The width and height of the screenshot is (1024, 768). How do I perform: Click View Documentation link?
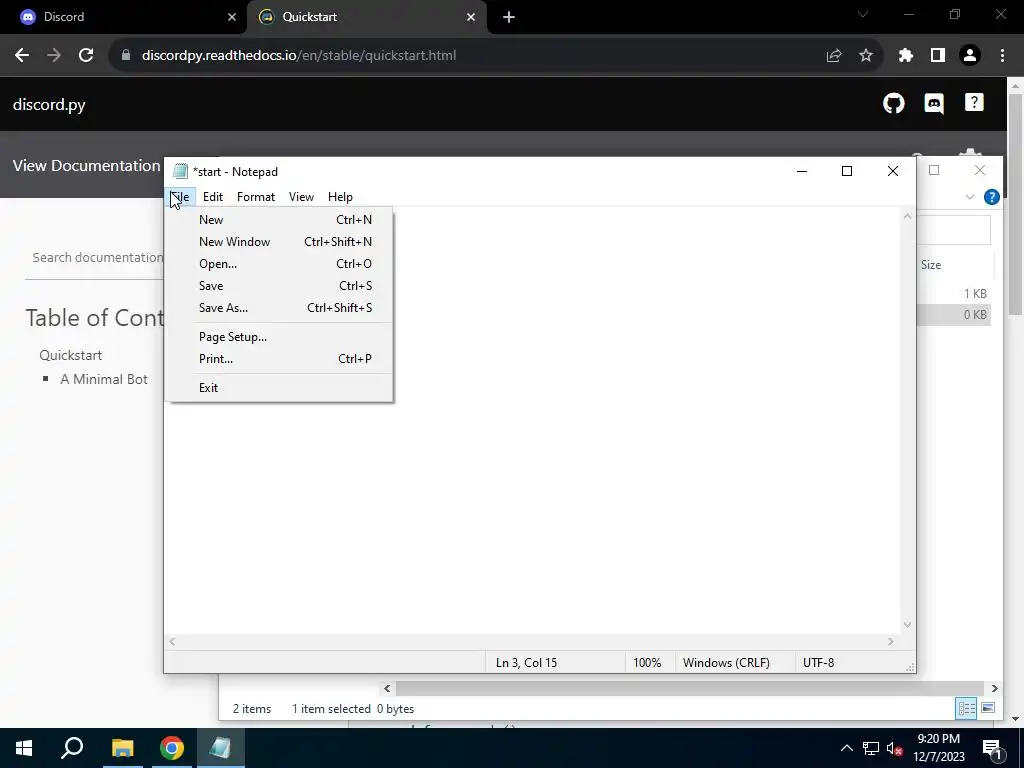pyautogui.click(x=86, y=165)
